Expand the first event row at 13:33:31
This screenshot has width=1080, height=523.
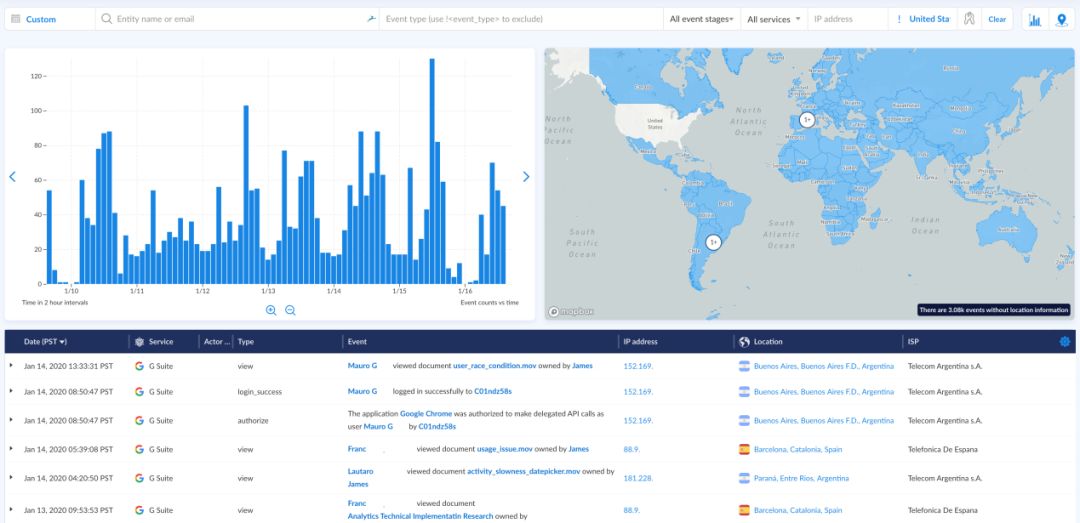point(12,366)
